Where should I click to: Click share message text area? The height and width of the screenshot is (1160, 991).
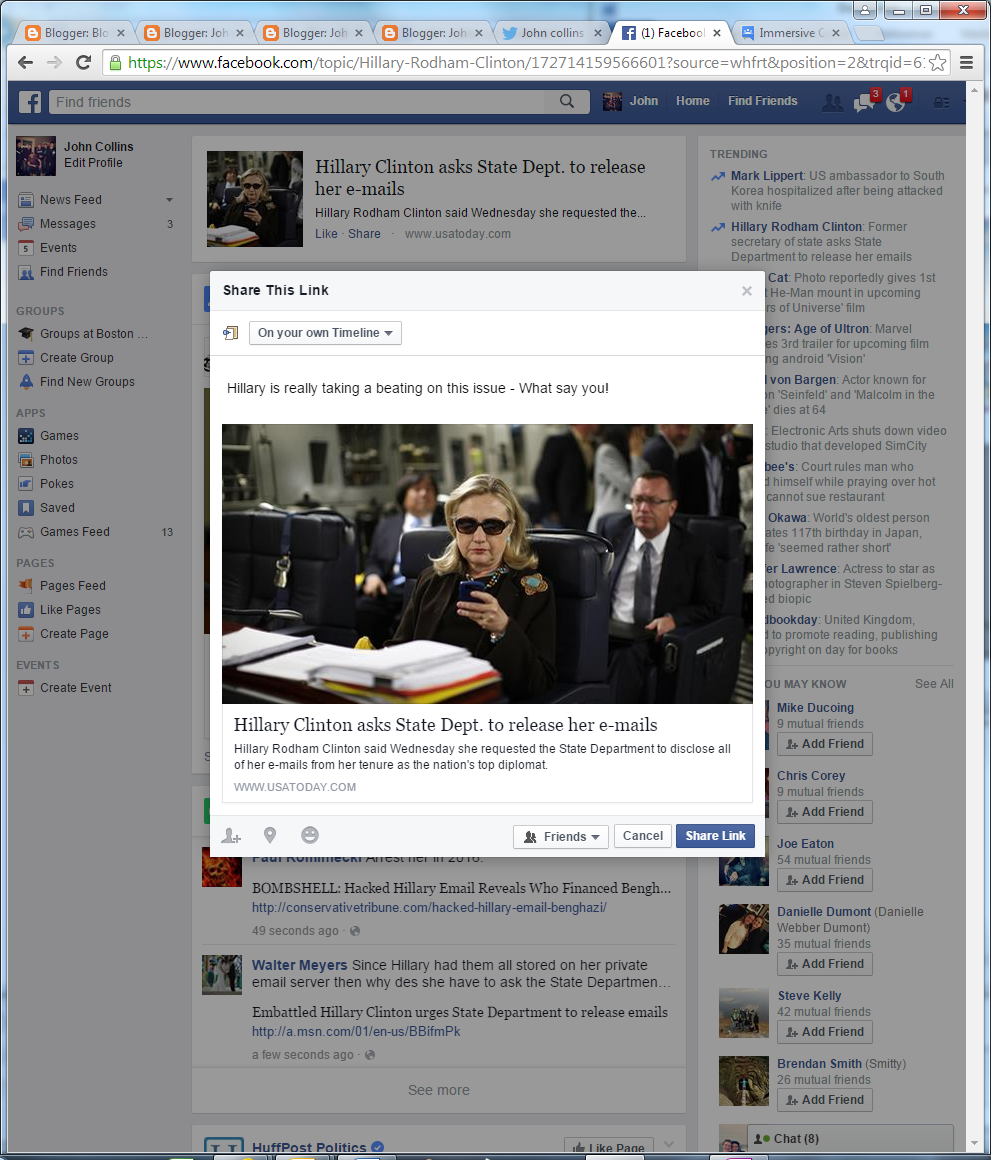[487, 388]
